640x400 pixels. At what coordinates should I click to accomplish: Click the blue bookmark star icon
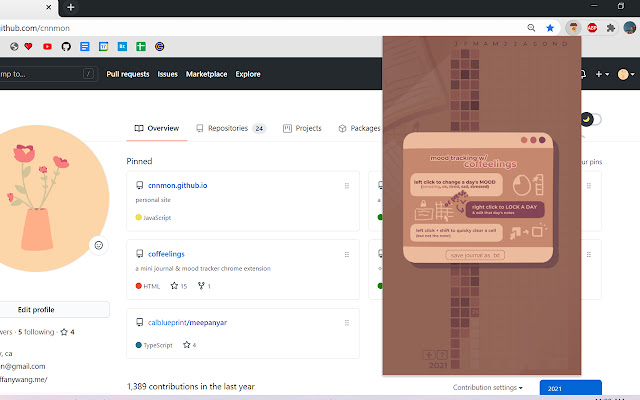point(550,28)
